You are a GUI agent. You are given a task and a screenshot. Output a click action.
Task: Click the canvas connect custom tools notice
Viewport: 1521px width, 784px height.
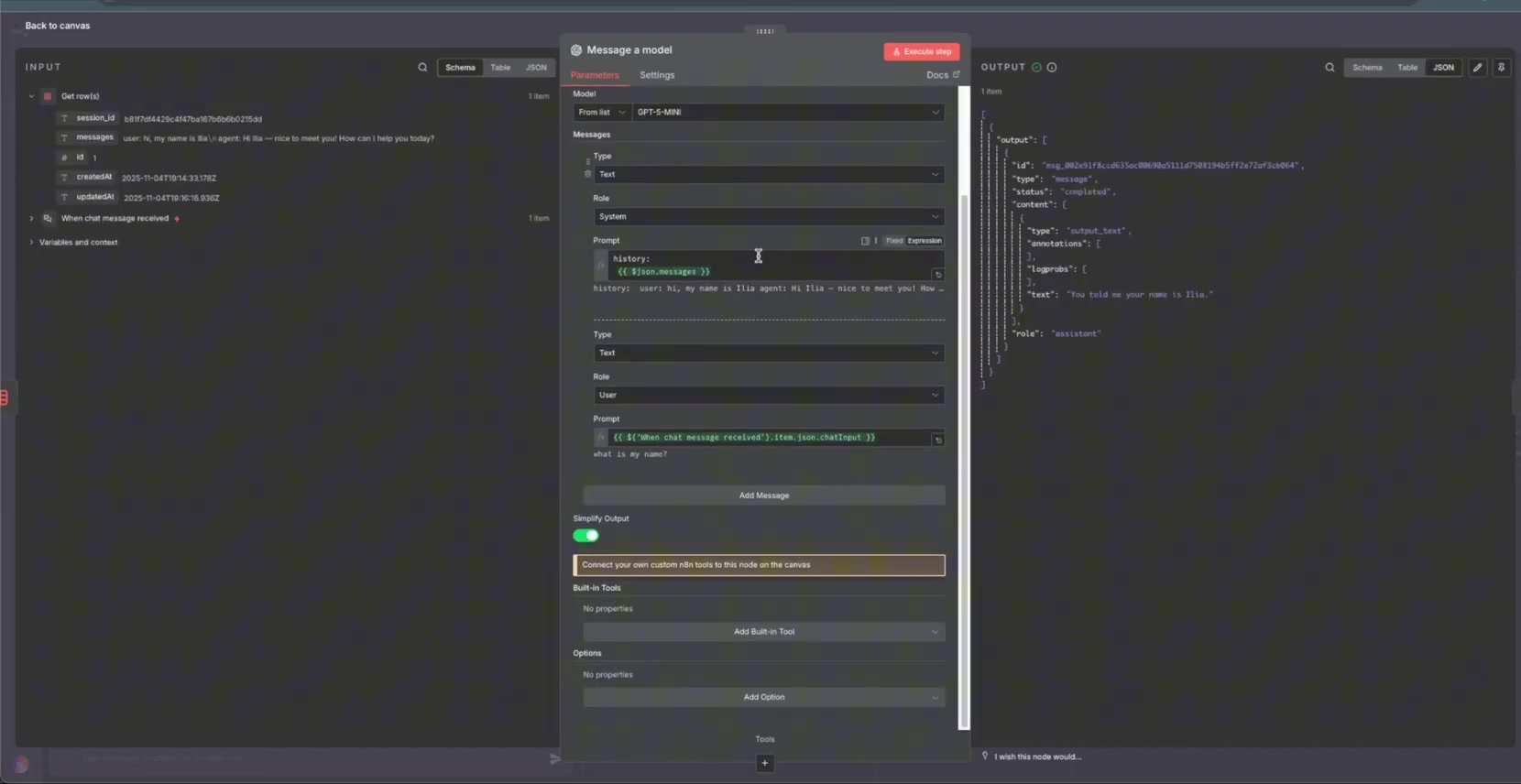coord(759,565)
